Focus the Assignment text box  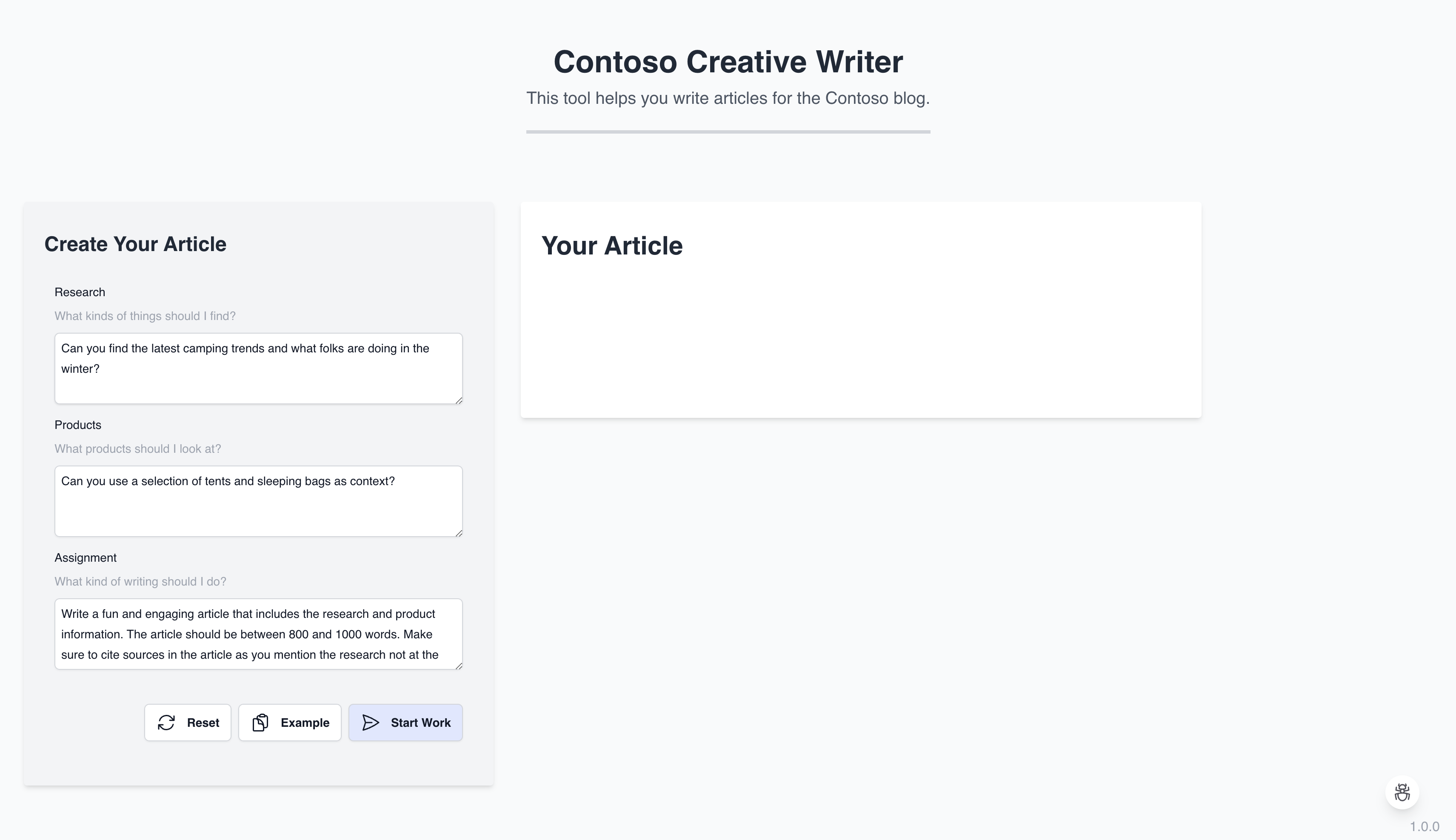[258, 634]
